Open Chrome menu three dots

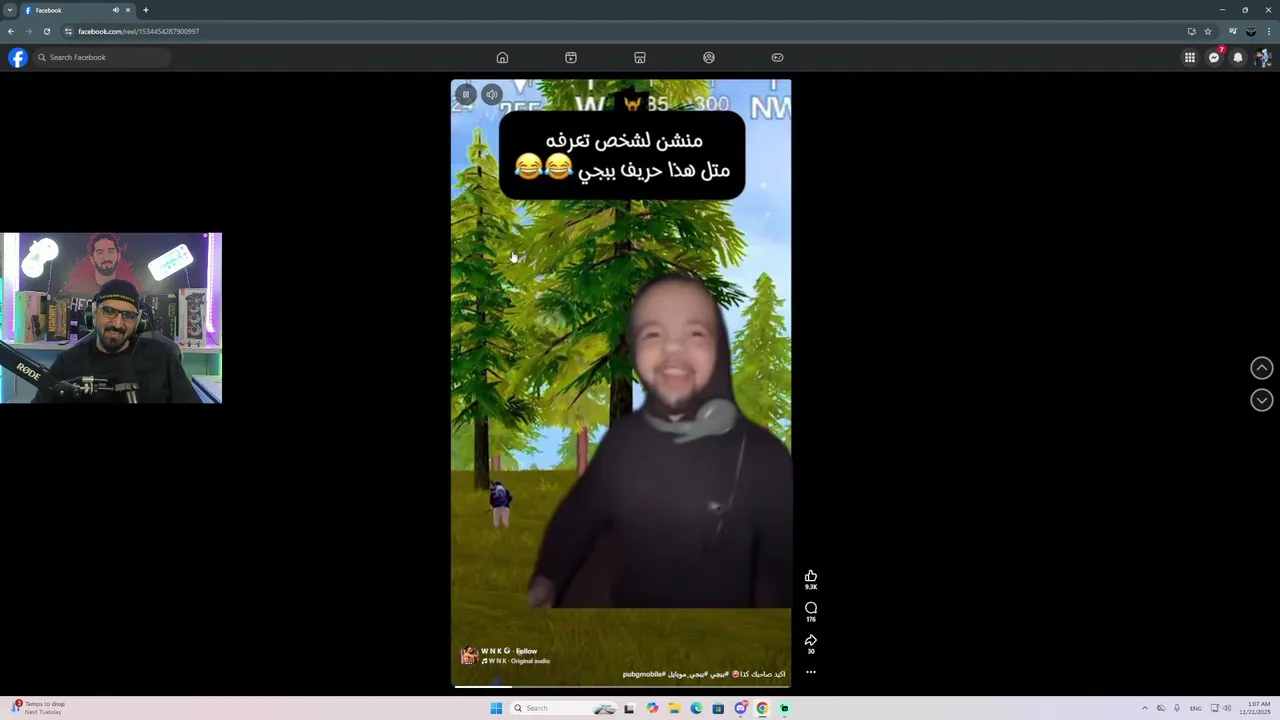click(1268, 31)
